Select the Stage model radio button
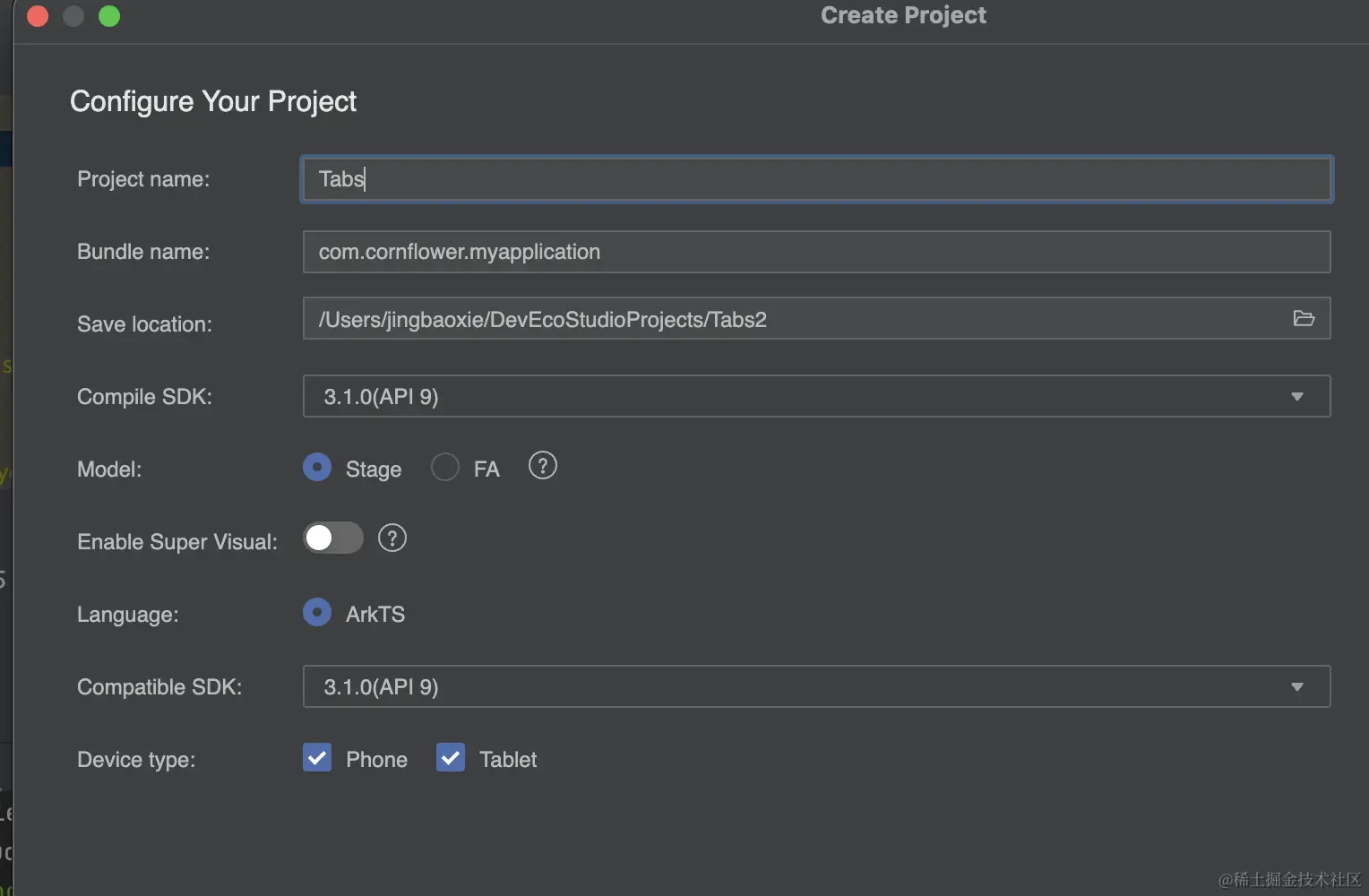 point(317,468)
